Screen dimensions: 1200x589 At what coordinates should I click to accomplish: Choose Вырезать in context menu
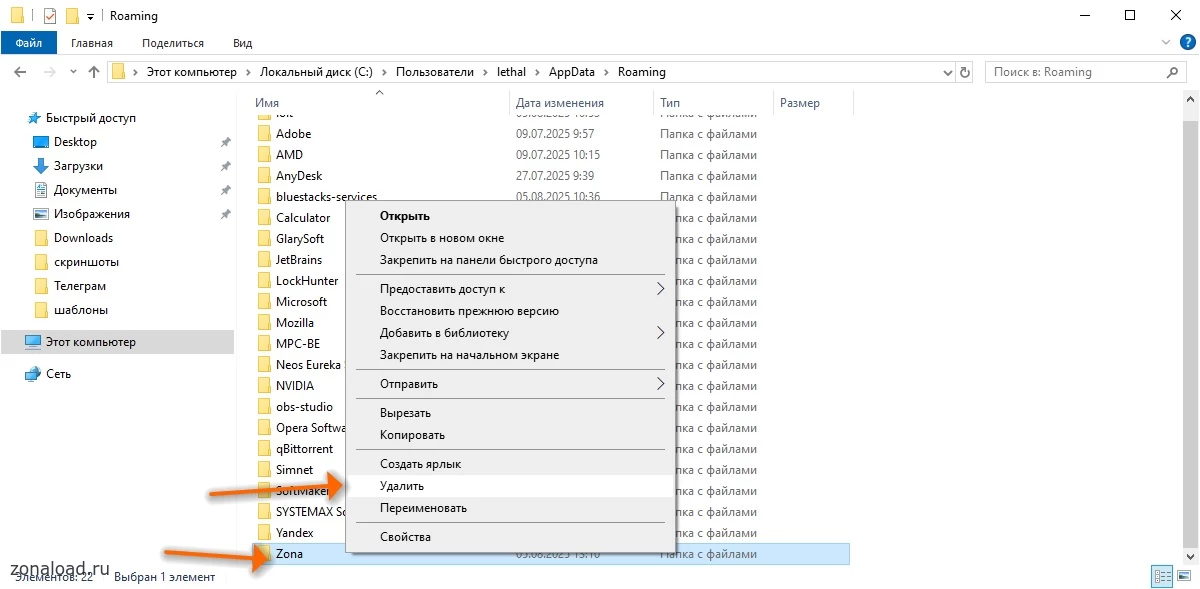pyautogui.click(x=405, y=413)
